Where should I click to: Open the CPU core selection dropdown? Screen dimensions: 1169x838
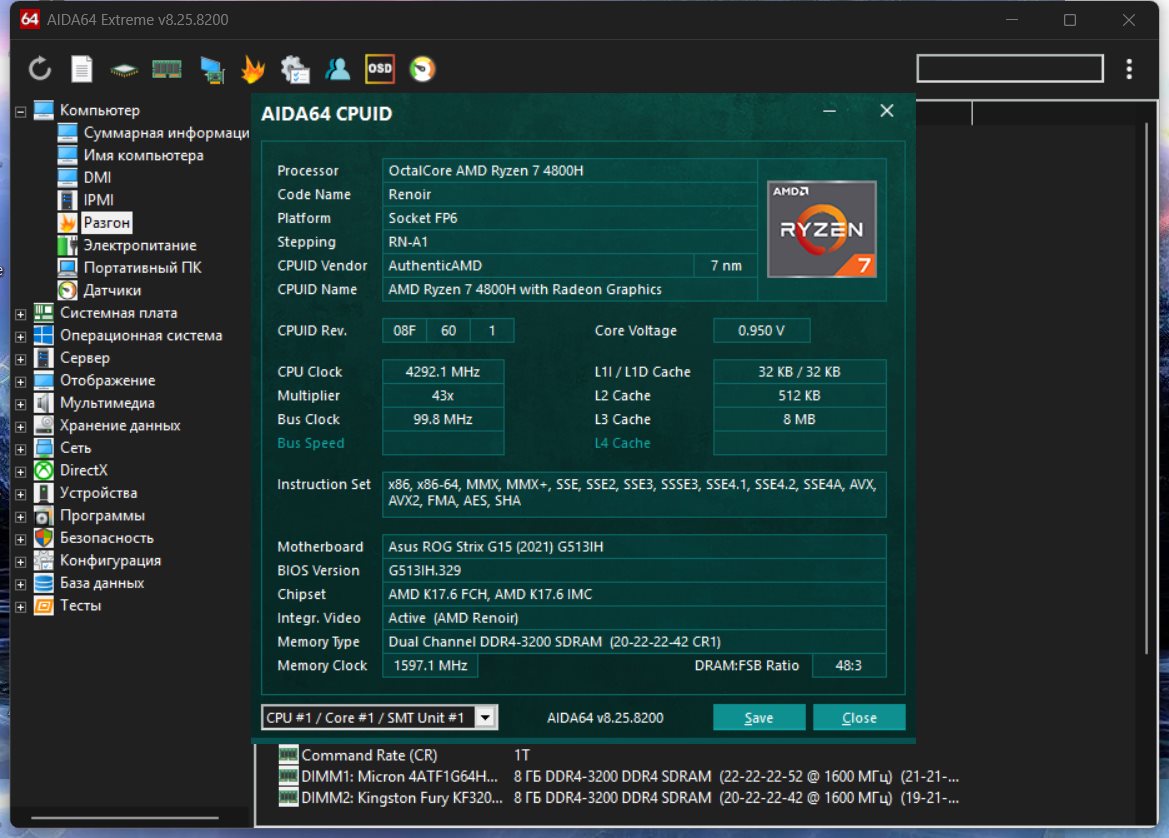(x=485, y=718)
